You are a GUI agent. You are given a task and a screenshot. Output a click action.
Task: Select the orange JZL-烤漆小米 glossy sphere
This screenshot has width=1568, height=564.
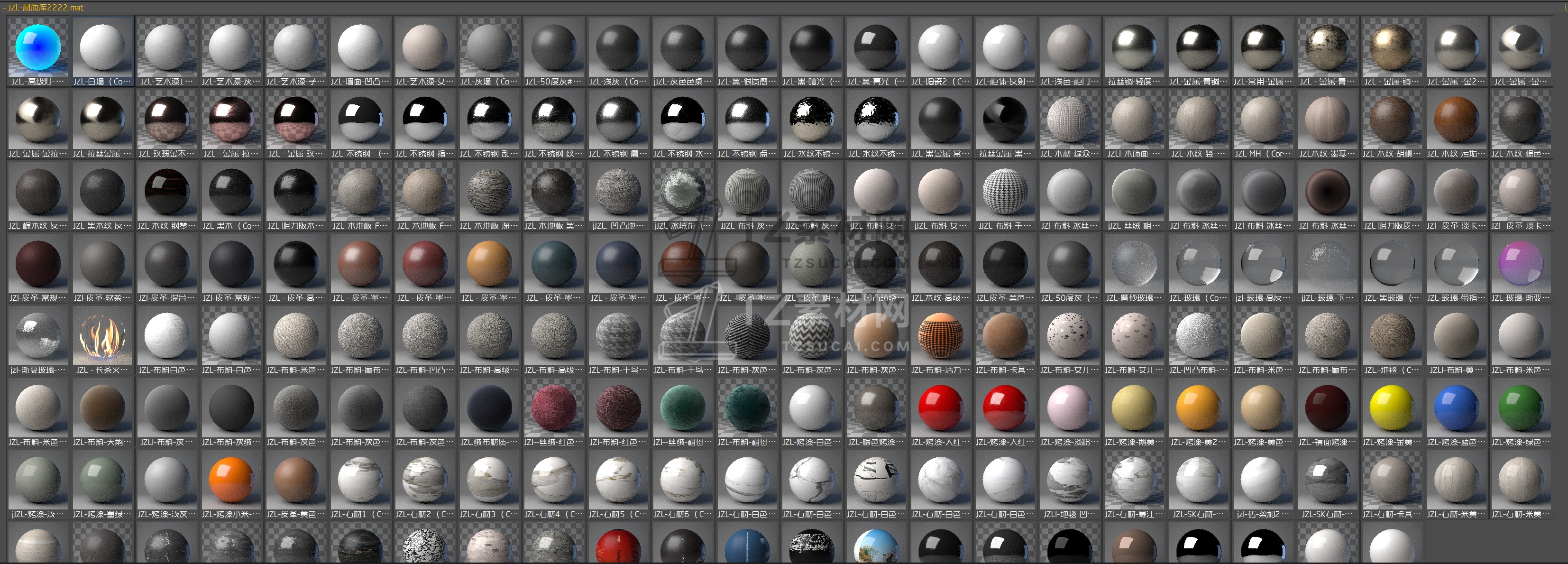click(231, 481)
